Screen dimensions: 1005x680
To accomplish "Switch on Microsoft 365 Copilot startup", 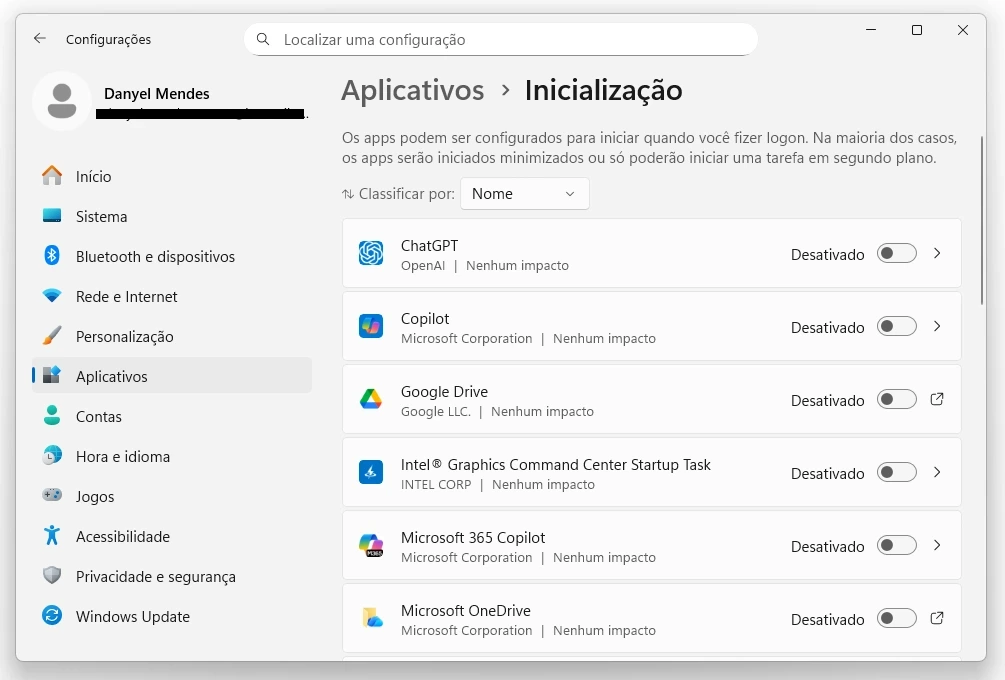I will click(x=897, y=545).
